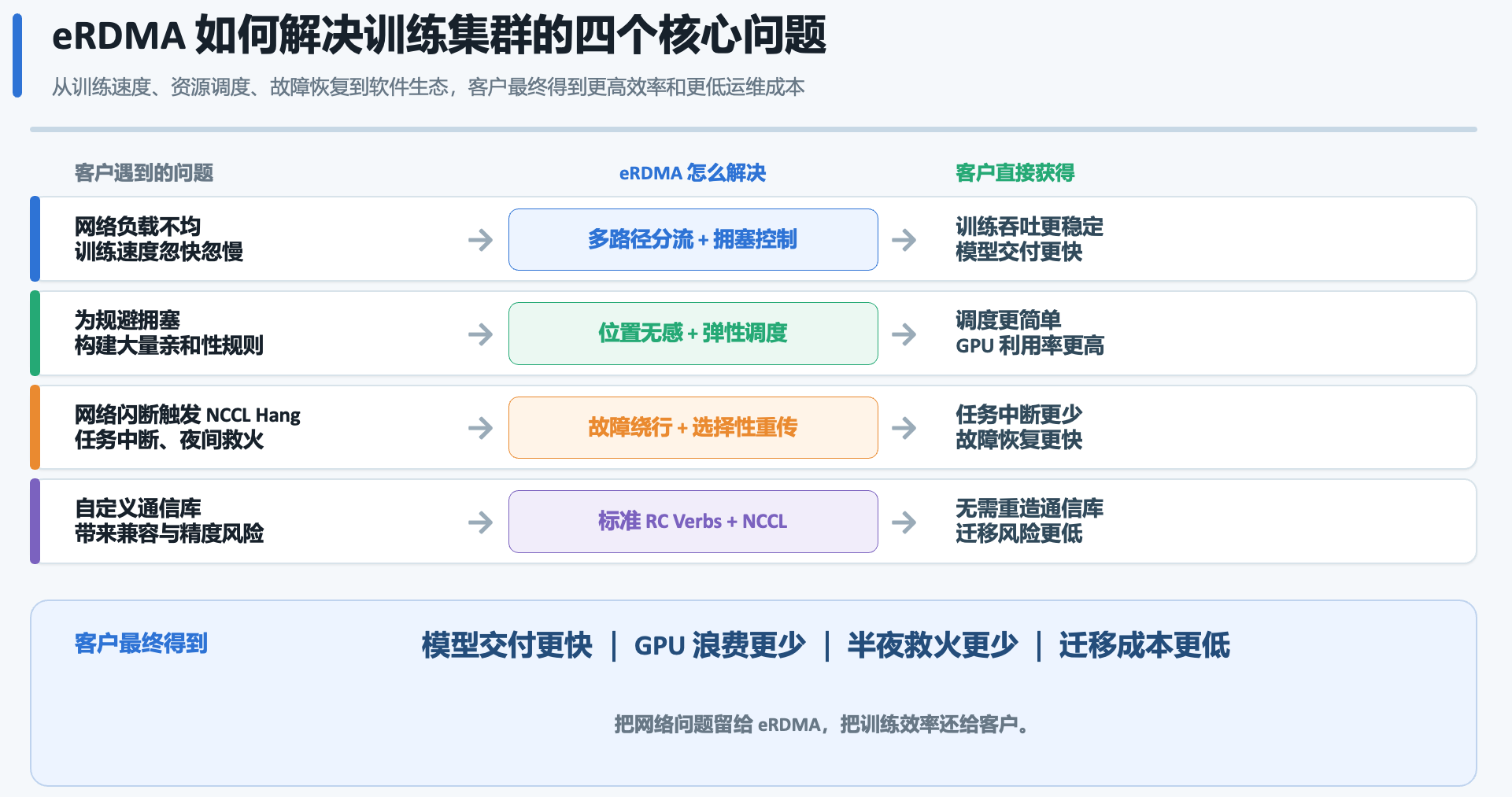The width and height of the screenshot is (1512, 797).
Task: Click the purple box '标准 RC Verbs + NCCL'
Action: 693,522
